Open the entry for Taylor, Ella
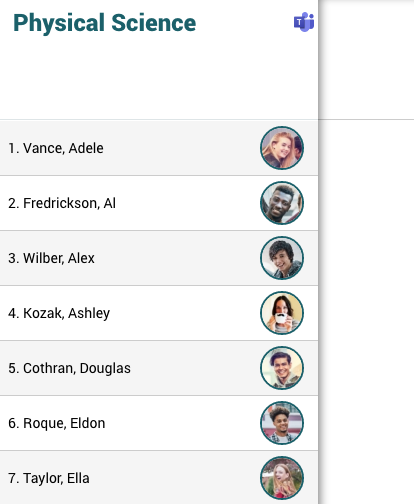The height and width of the screenshot is (504, 414). [56, 478]
